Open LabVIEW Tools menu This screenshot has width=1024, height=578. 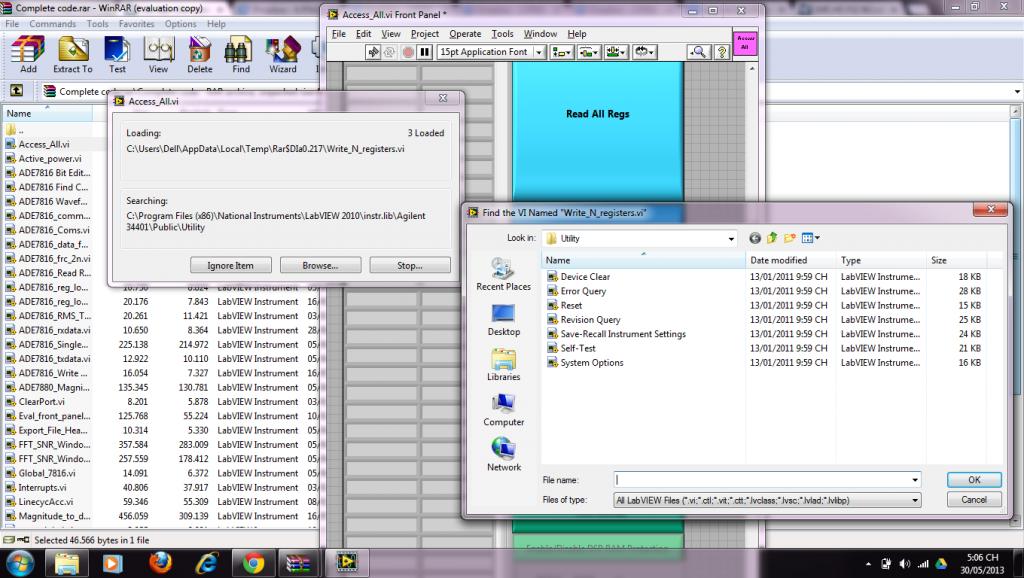click(x=502, y=34)
